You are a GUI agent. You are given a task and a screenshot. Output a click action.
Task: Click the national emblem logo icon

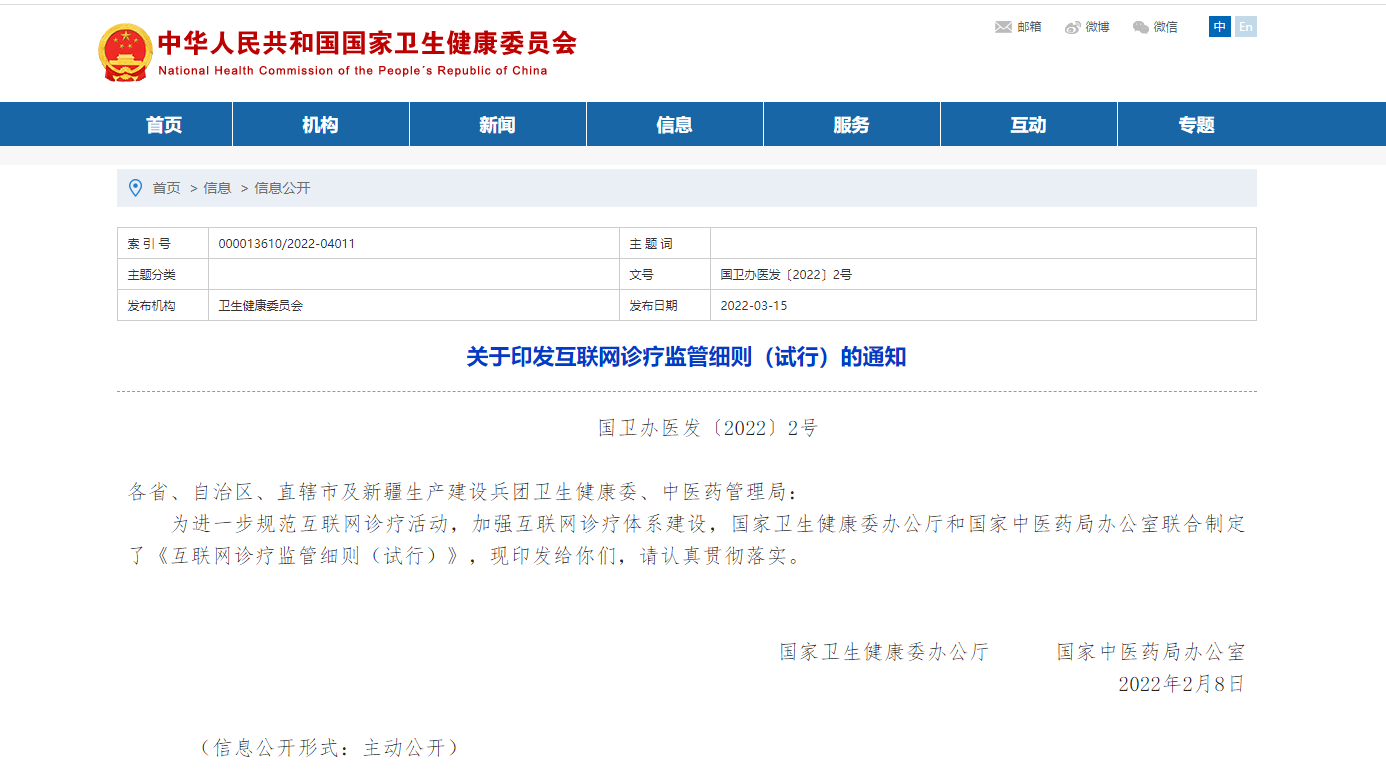tap(125, 53)
